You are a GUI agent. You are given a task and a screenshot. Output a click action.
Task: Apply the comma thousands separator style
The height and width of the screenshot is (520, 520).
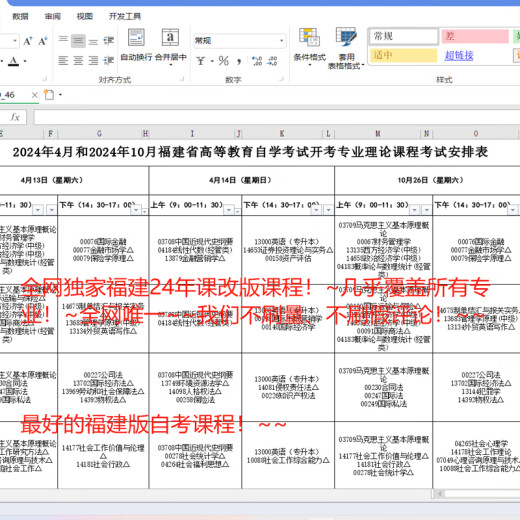pos(239,61)
